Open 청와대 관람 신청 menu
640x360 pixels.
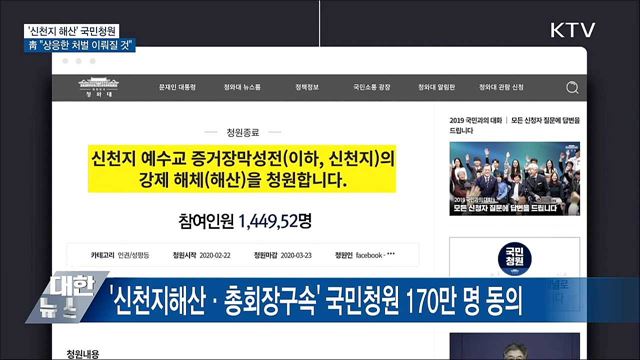click(501, 87)
